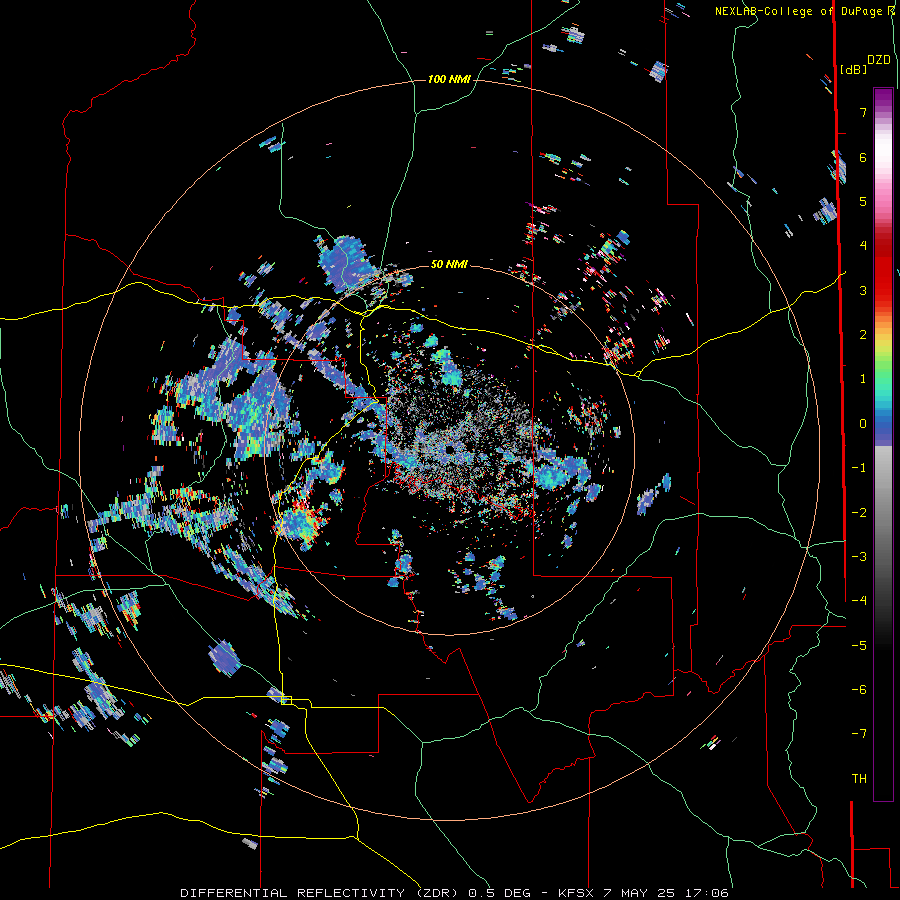Click the DIFFERENTIAL REFLECTIVITY (ZDR) caption text
Screen dimensions: 900x900
click(x=319, y=893)
